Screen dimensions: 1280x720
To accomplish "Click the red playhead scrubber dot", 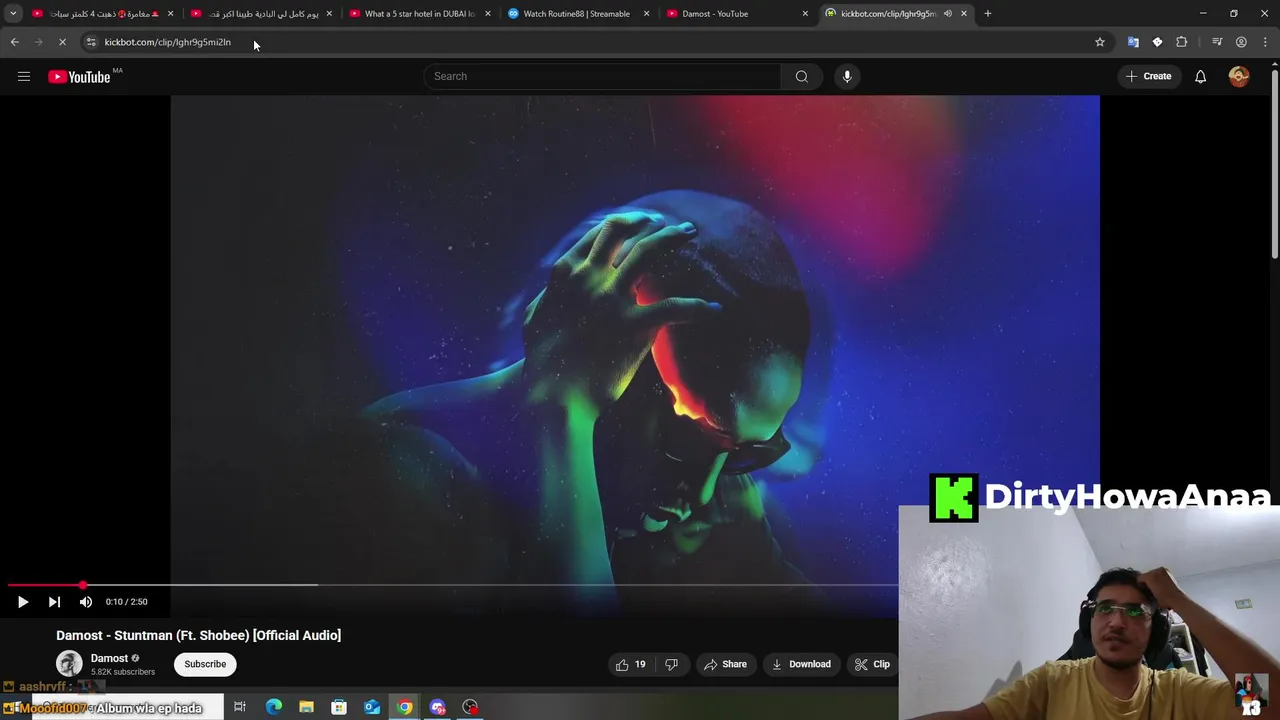I will (83, 585).
